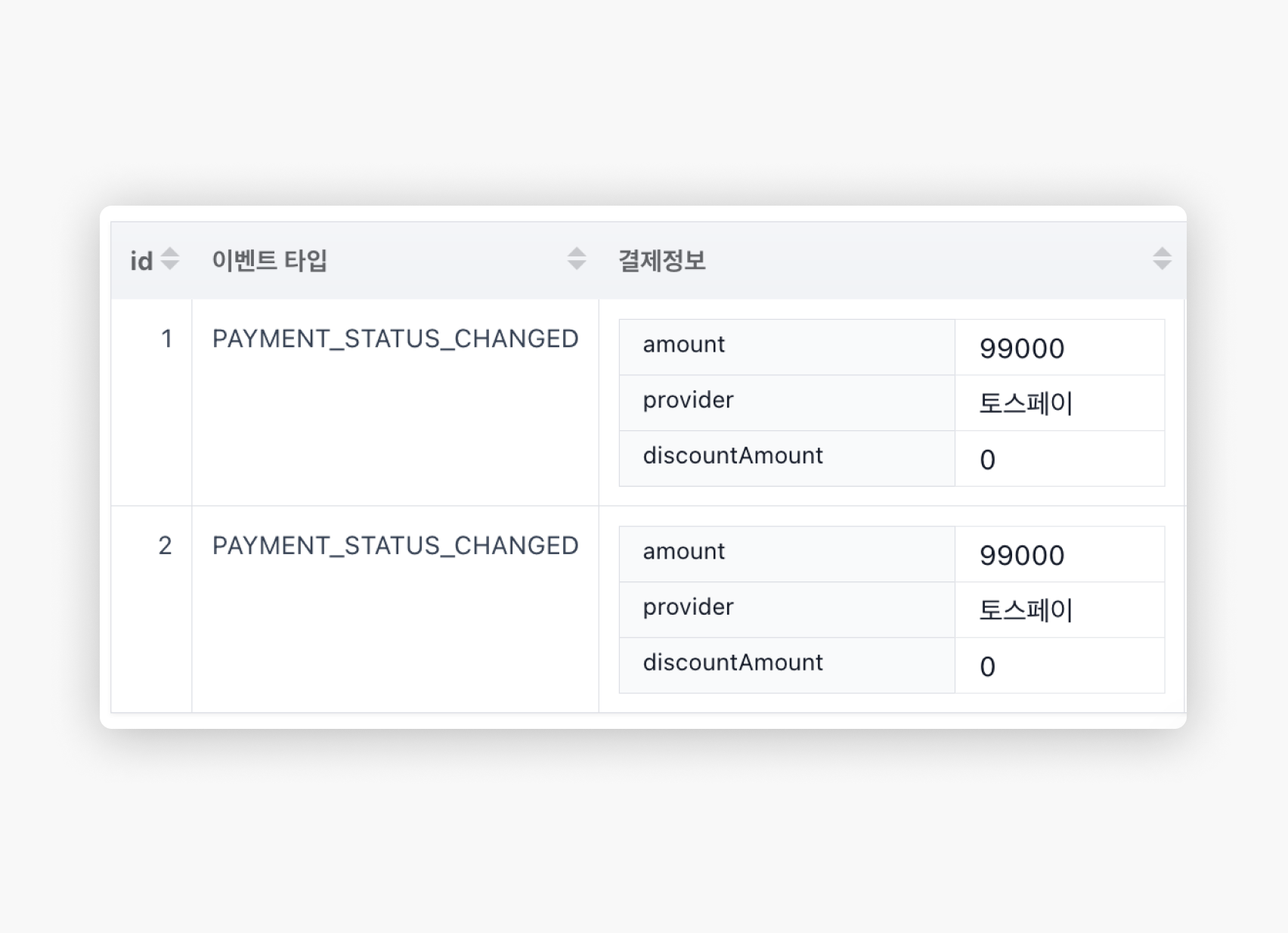Click the 결제정보 header label

click(x=662, y=260)
